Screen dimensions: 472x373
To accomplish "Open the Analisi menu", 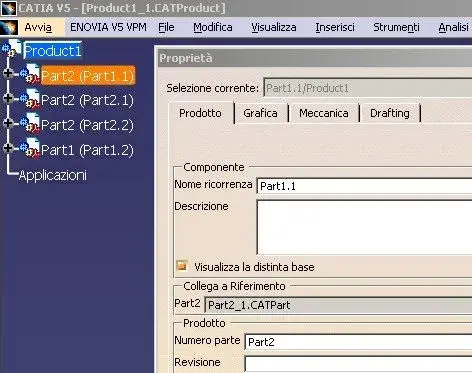I will pyautogui.click(x=454, y=27).
